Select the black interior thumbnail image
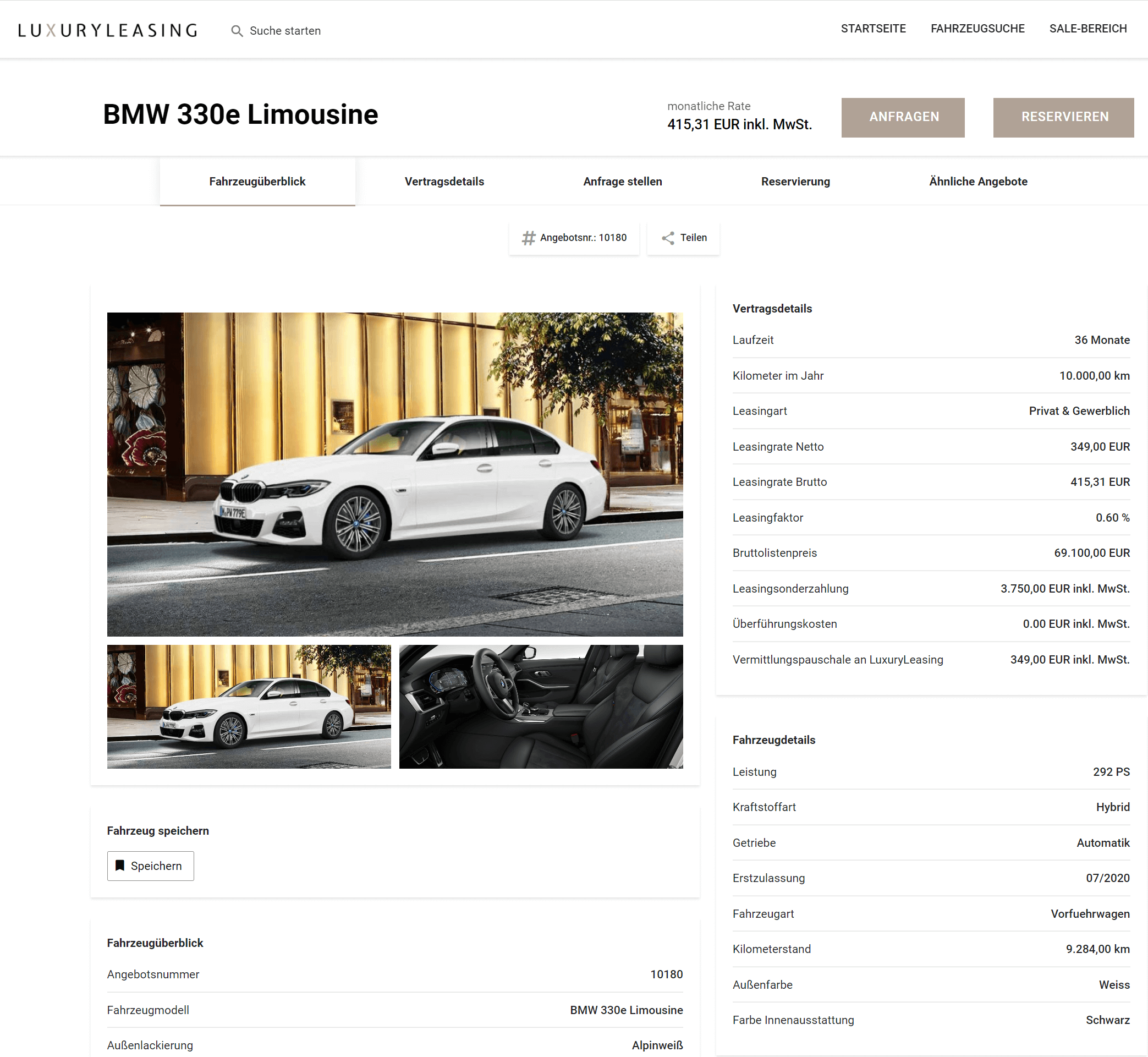 point(541,707)
